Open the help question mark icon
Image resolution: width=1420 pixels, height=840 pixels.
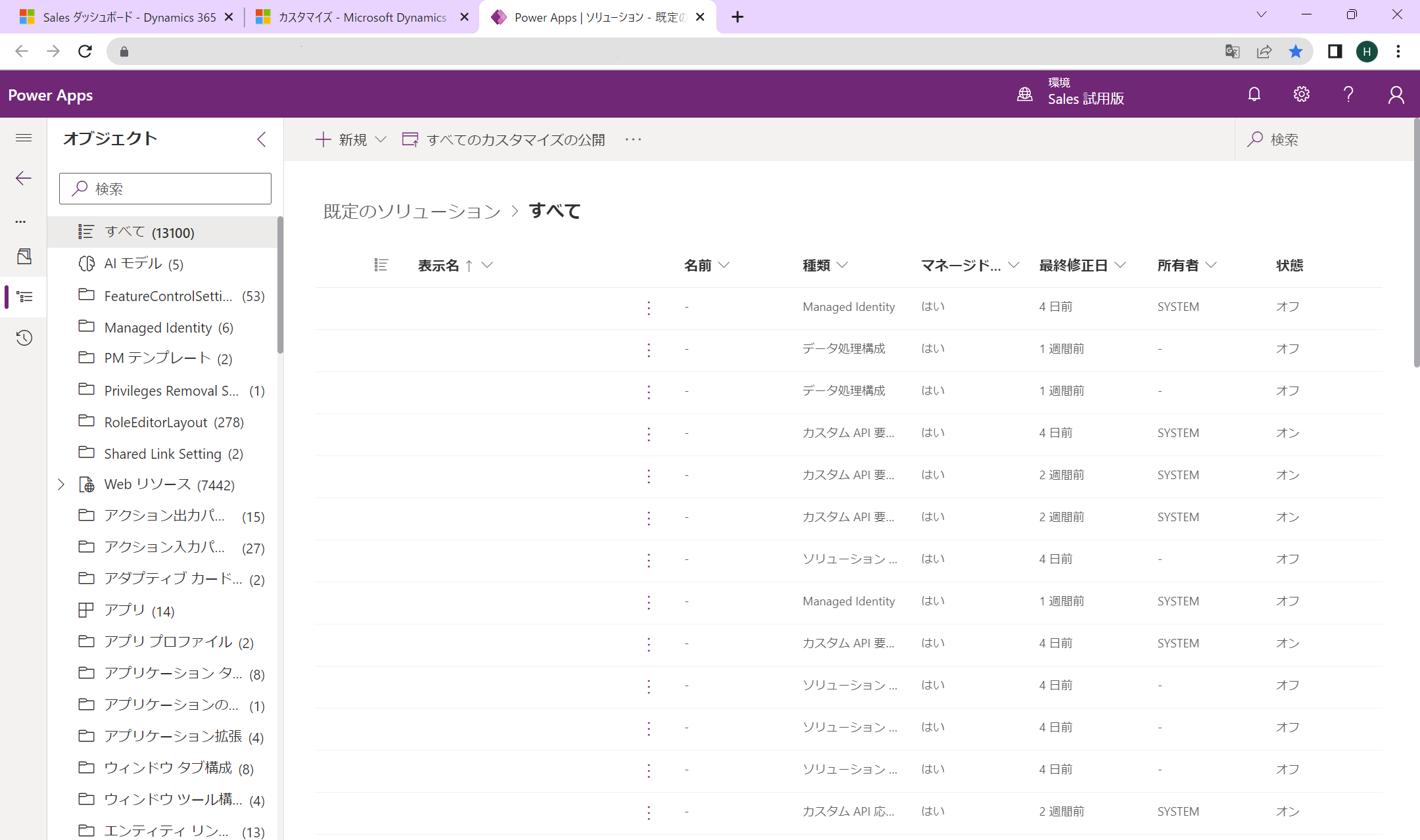1348,95
